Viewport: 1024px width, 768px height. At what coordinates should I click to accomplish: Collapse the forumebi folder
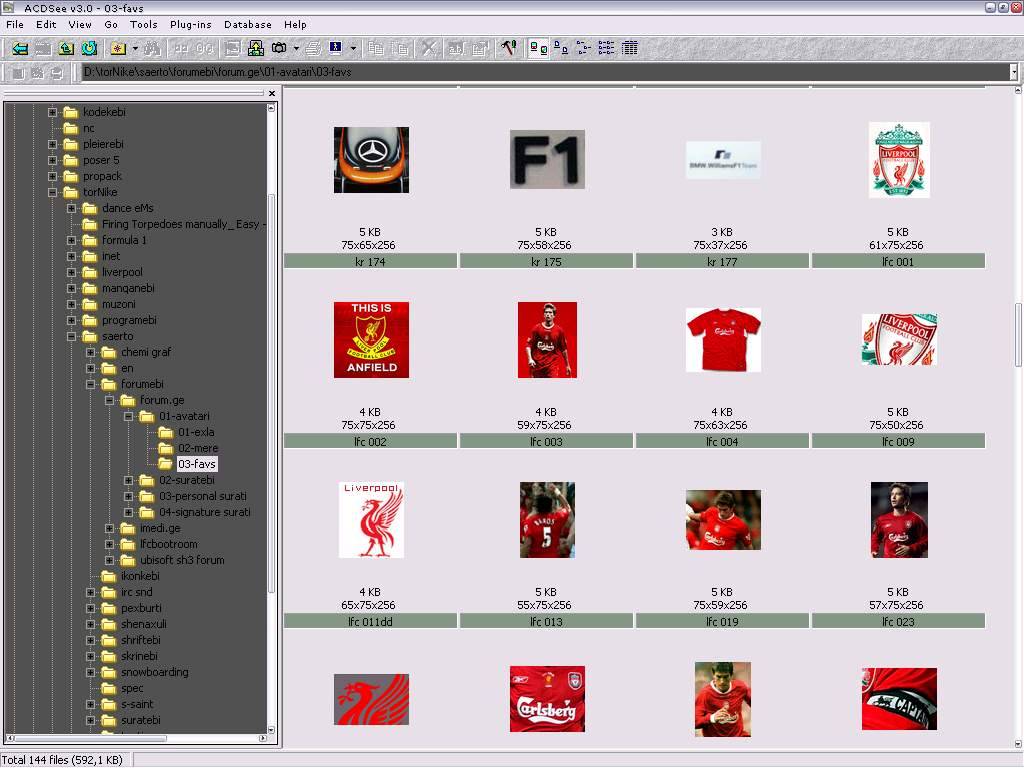point(90,385)
